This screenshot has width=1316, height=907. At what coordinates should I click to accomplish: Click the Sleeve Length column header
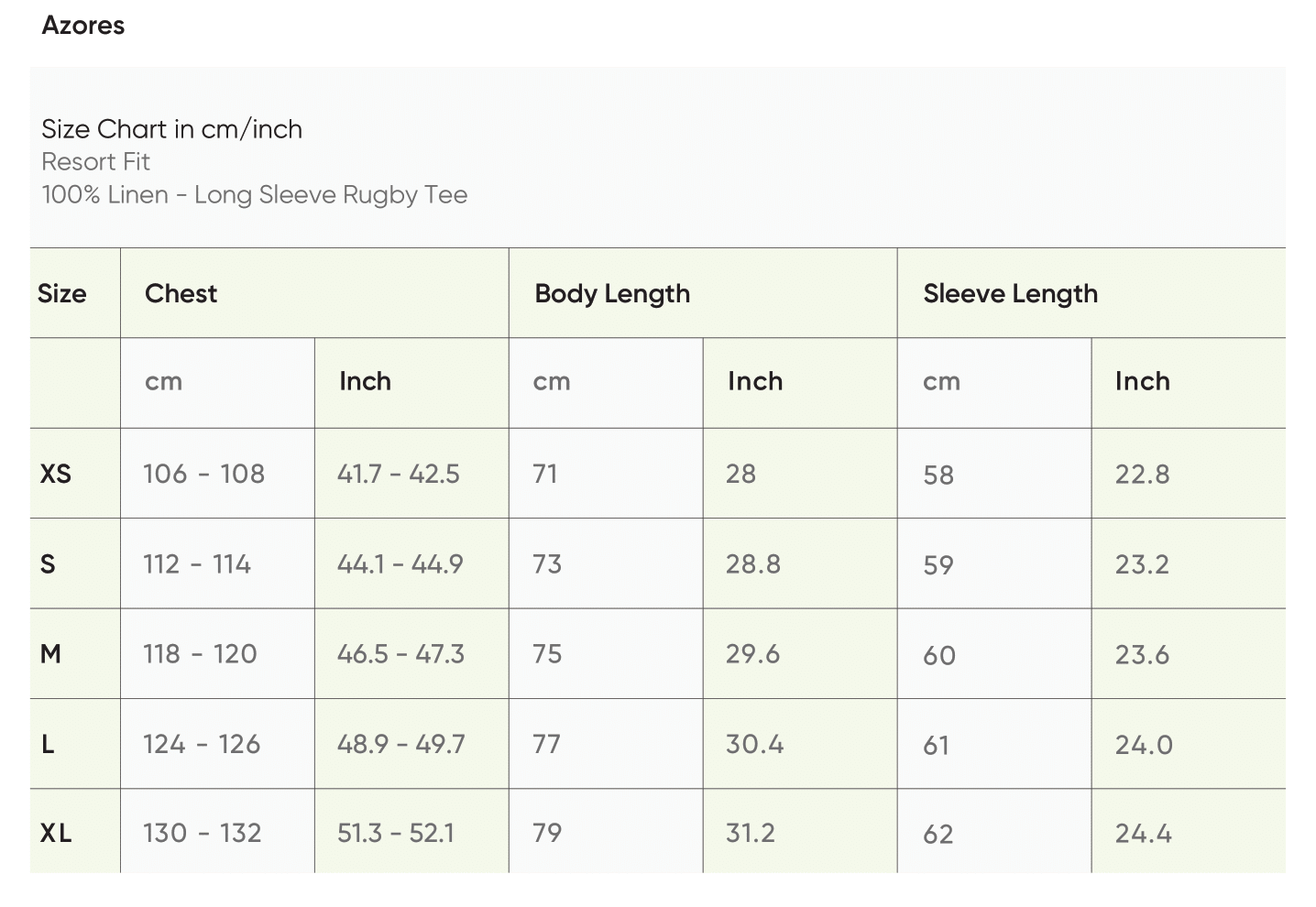tap(1010, 294)
